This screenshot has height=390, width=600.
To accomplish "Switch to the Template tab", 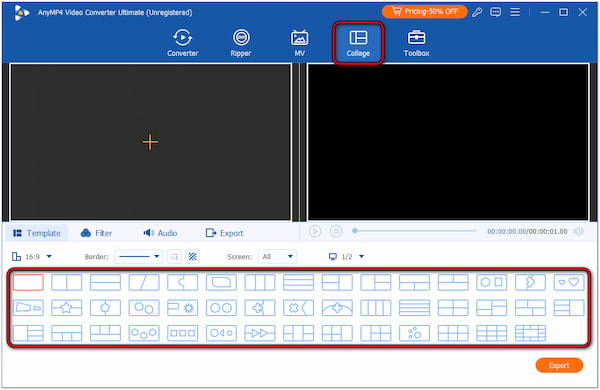I will click(x=37, y=233).
